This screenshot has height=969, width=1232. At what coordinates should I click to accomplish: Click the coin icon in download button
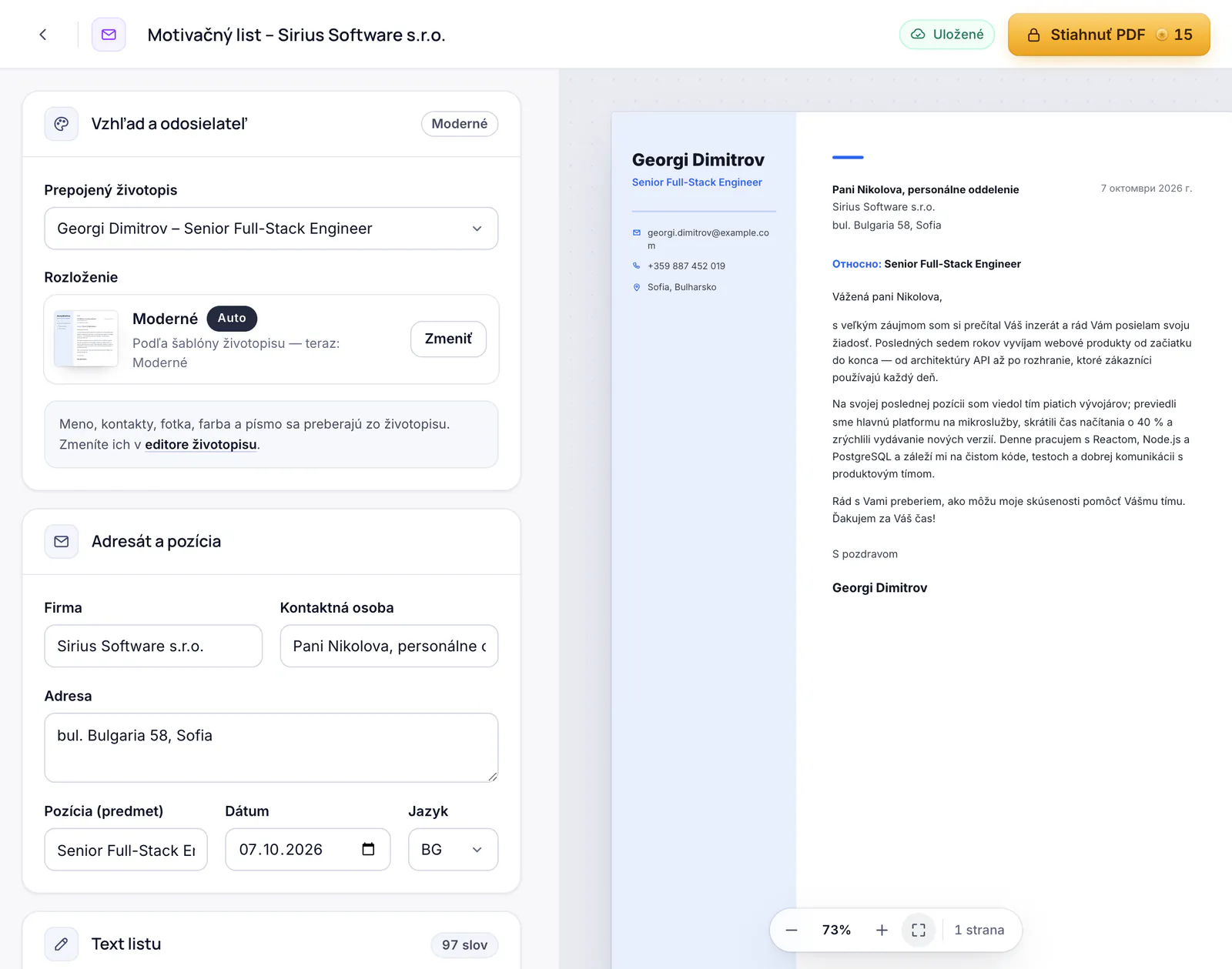point(1162,35)
